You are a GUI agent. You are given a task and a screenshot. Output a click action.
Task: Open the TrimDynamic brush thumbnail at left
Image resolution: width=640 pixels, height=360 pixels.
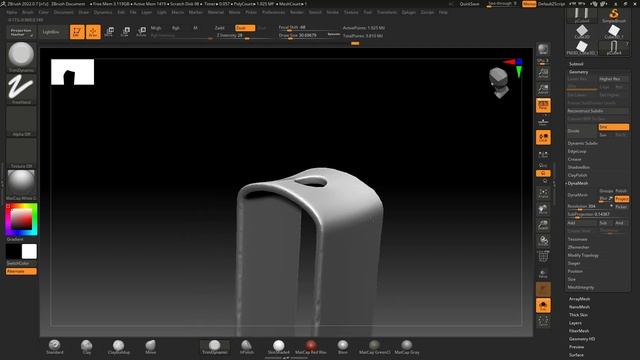point(21,57)
